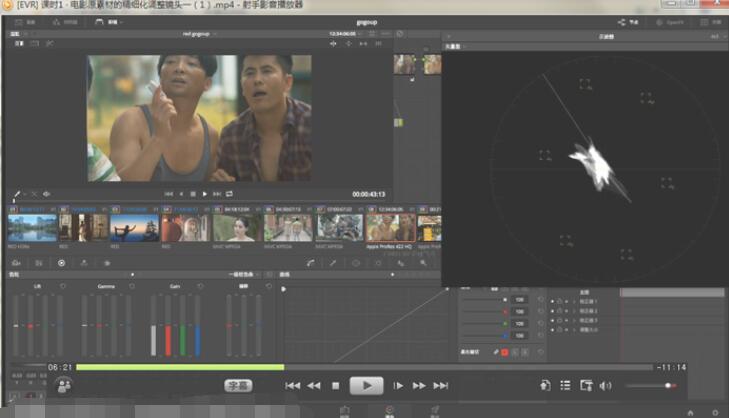The height and width of the screenshot is (418, 729).
Task: Expand the 调整大小 keyframe row
Action: tap(574, 330)
